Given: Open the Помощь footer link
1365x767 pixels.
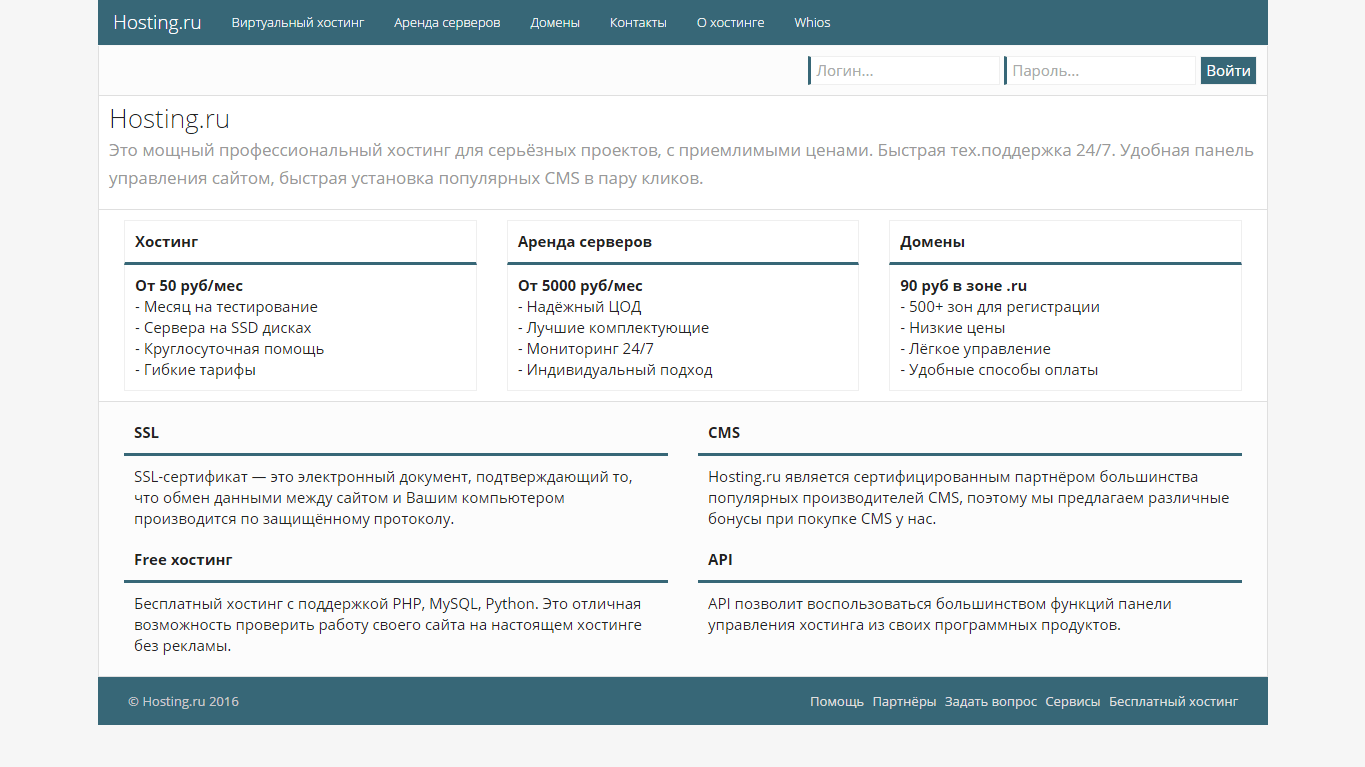Looking at the screenshot, I should (x=837, y=701).
